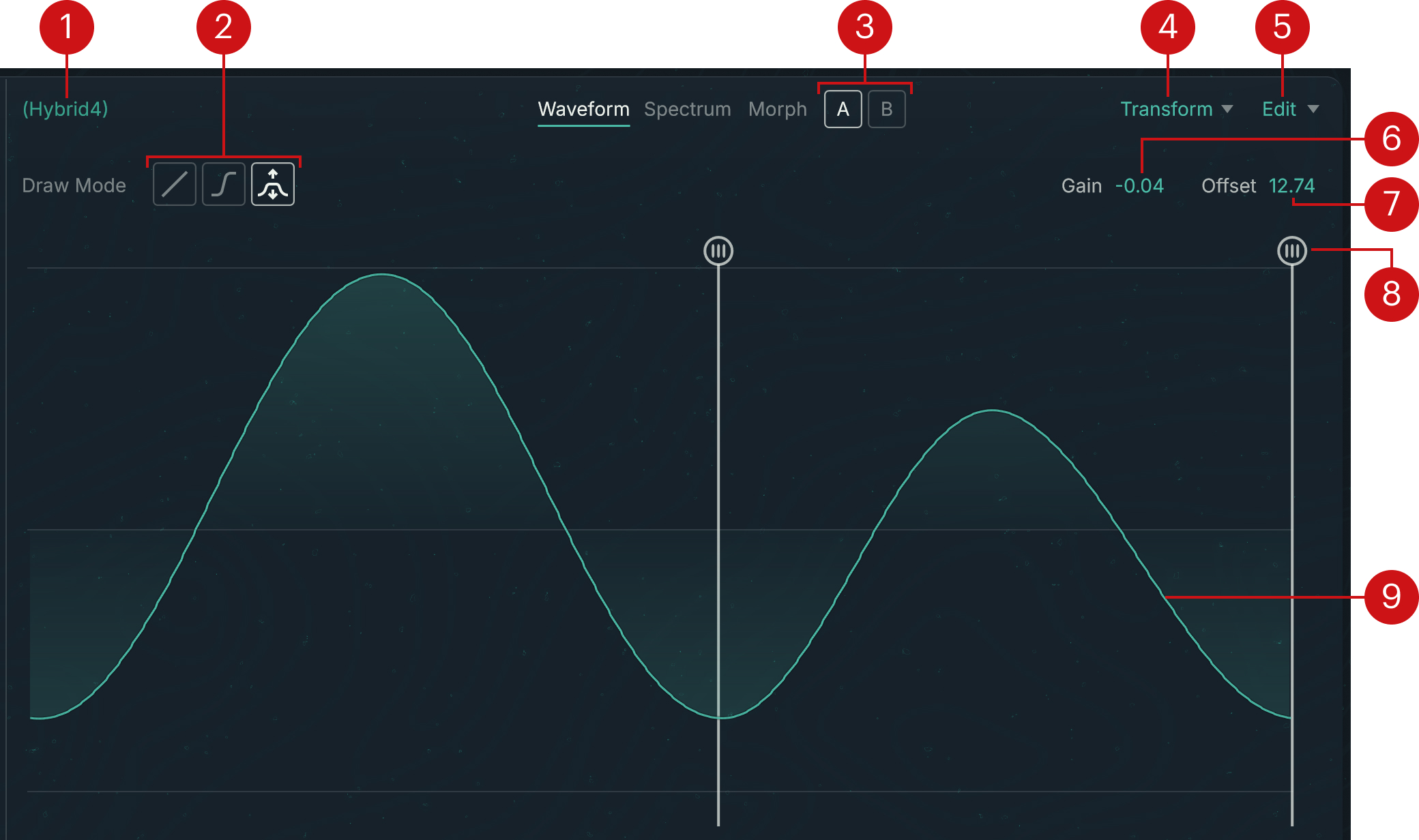This screenshot has width=1419, height=840.
Task: Click the Gain value -0.04
Action: pyautogui.click(x=1139, y=185)
